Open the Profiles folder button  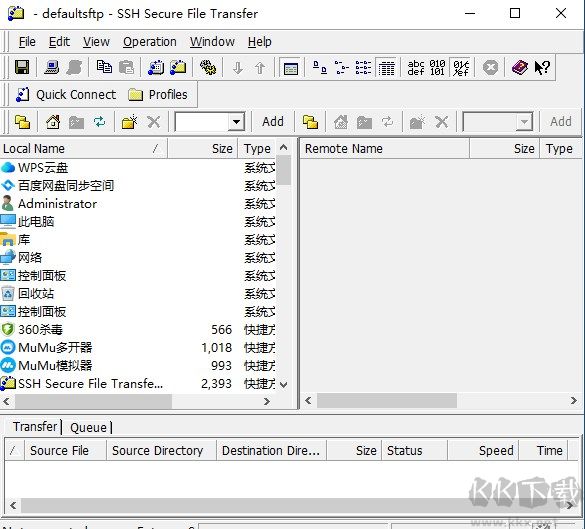pos(157,94)
